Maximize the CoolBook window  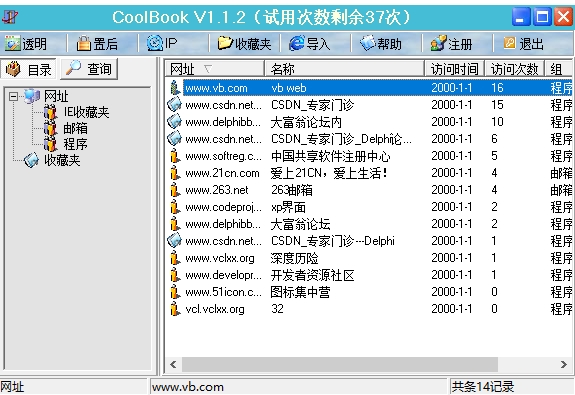coord(542,17)
